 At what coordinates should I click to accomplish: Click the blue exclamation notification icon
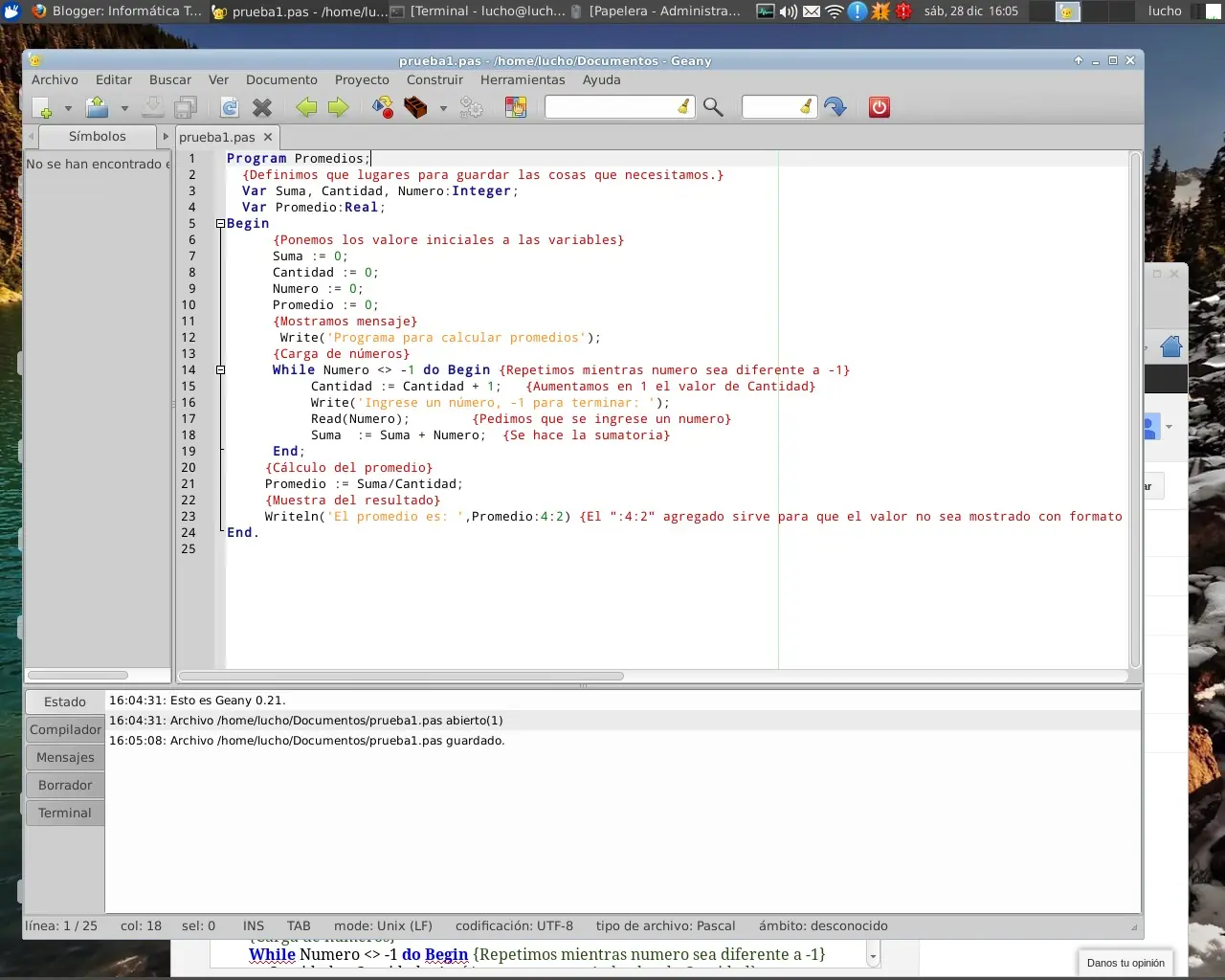coord(857,11)
